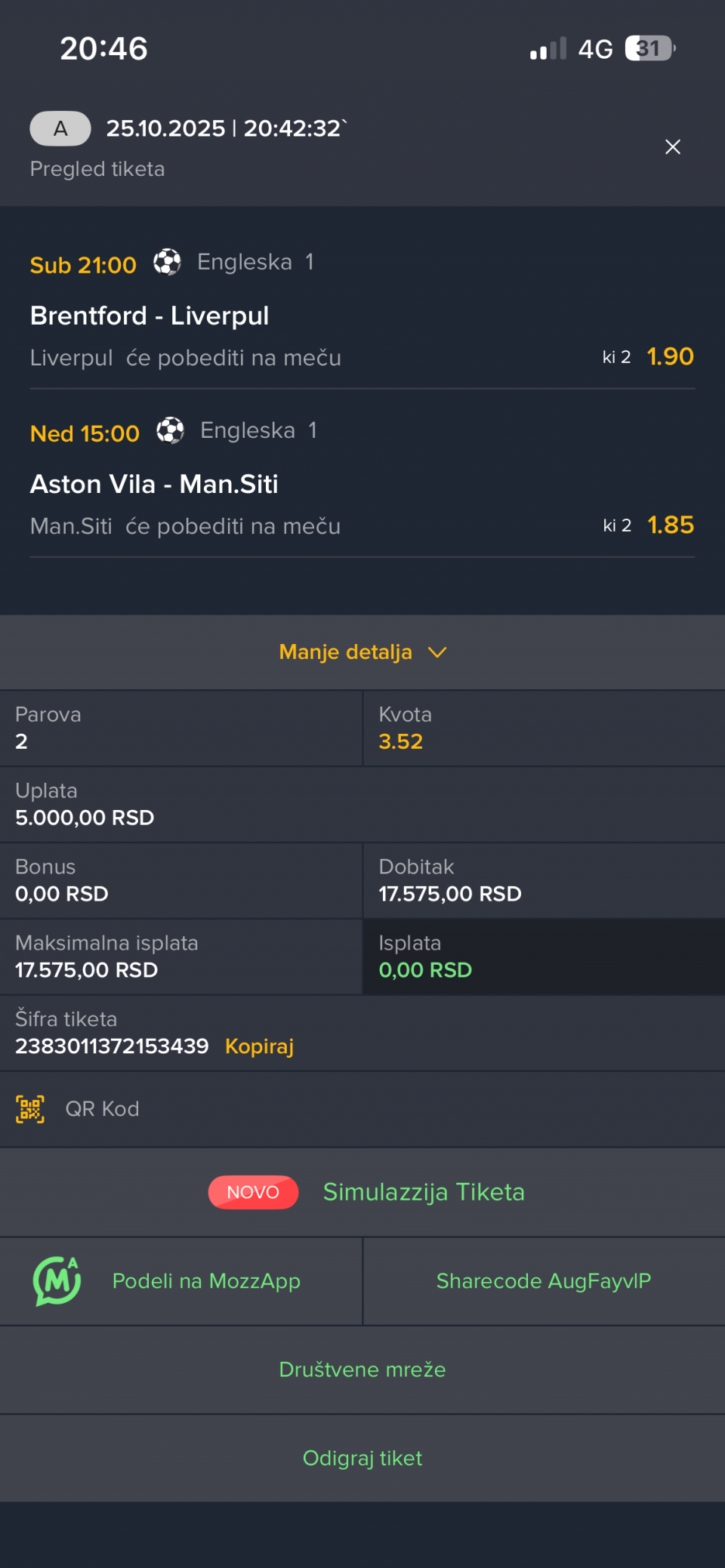
Task: Tap soccer ball icon for Aston Vila match
Action: click(170, 431)
